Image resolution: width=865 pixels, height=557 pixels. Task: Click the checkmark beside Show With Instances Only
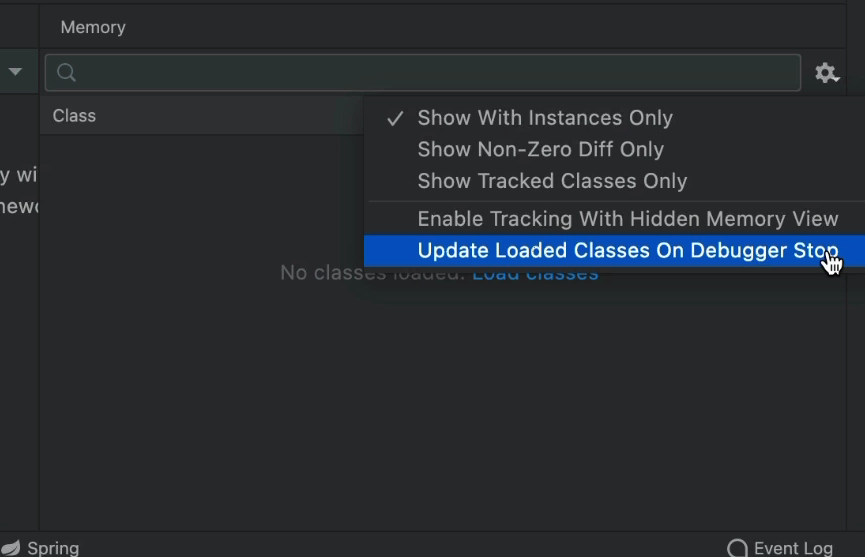[395, 118]
